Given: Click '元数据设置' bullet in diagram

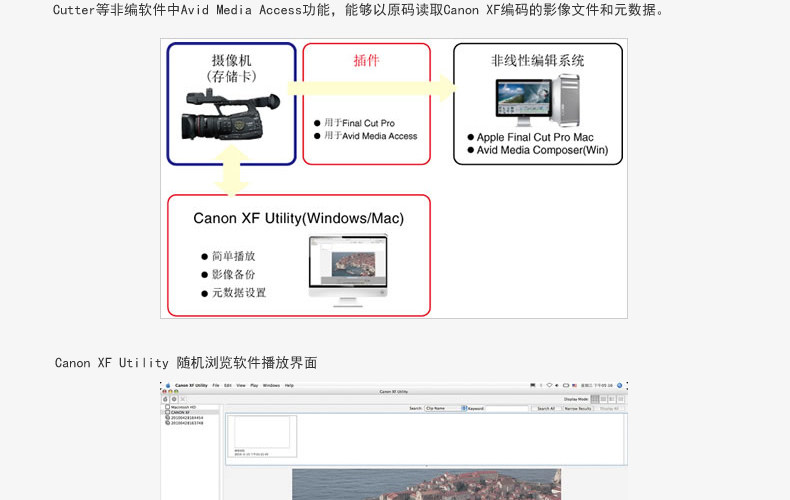Looking at the screenshot, I should tap(239, 293).
